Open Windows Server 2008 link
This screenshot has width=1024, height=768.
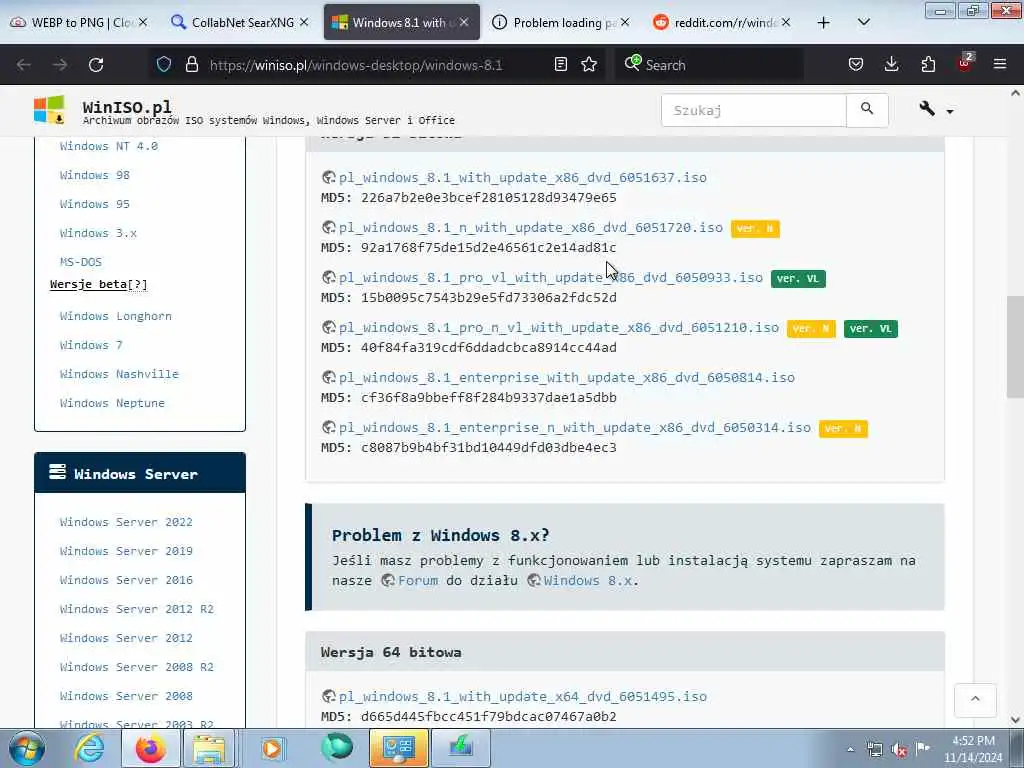(126, 696)
